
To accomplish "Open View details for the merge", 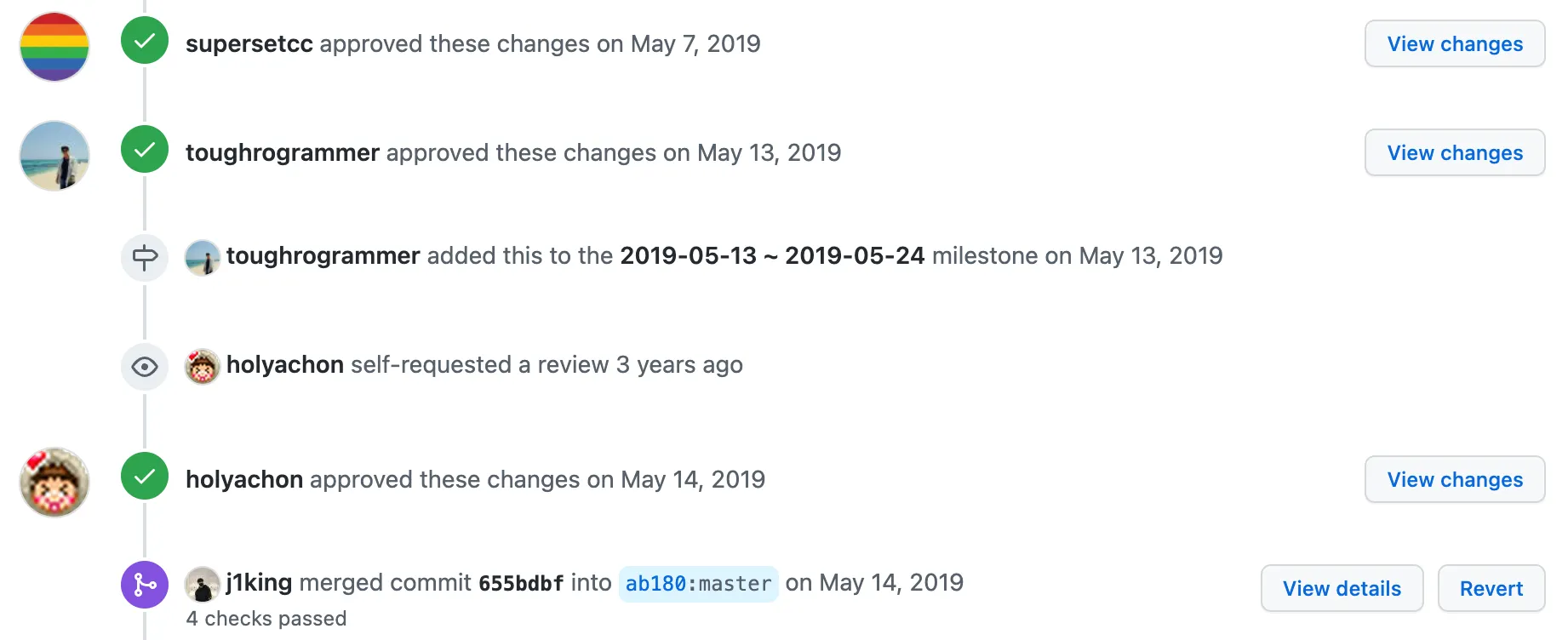I will tap(1342, 588).
